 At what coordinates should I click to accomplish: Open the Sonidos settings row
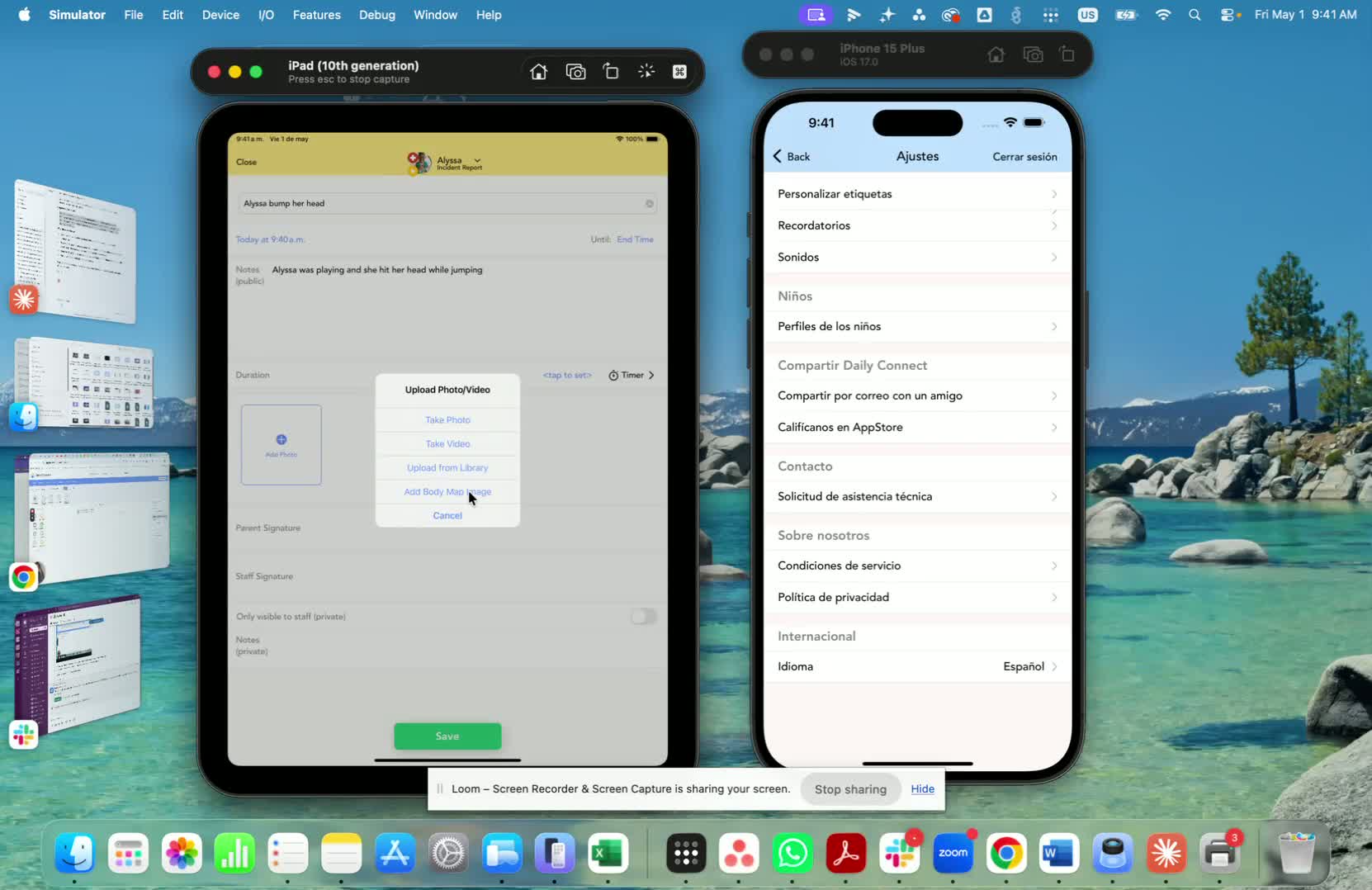(917, 257)
